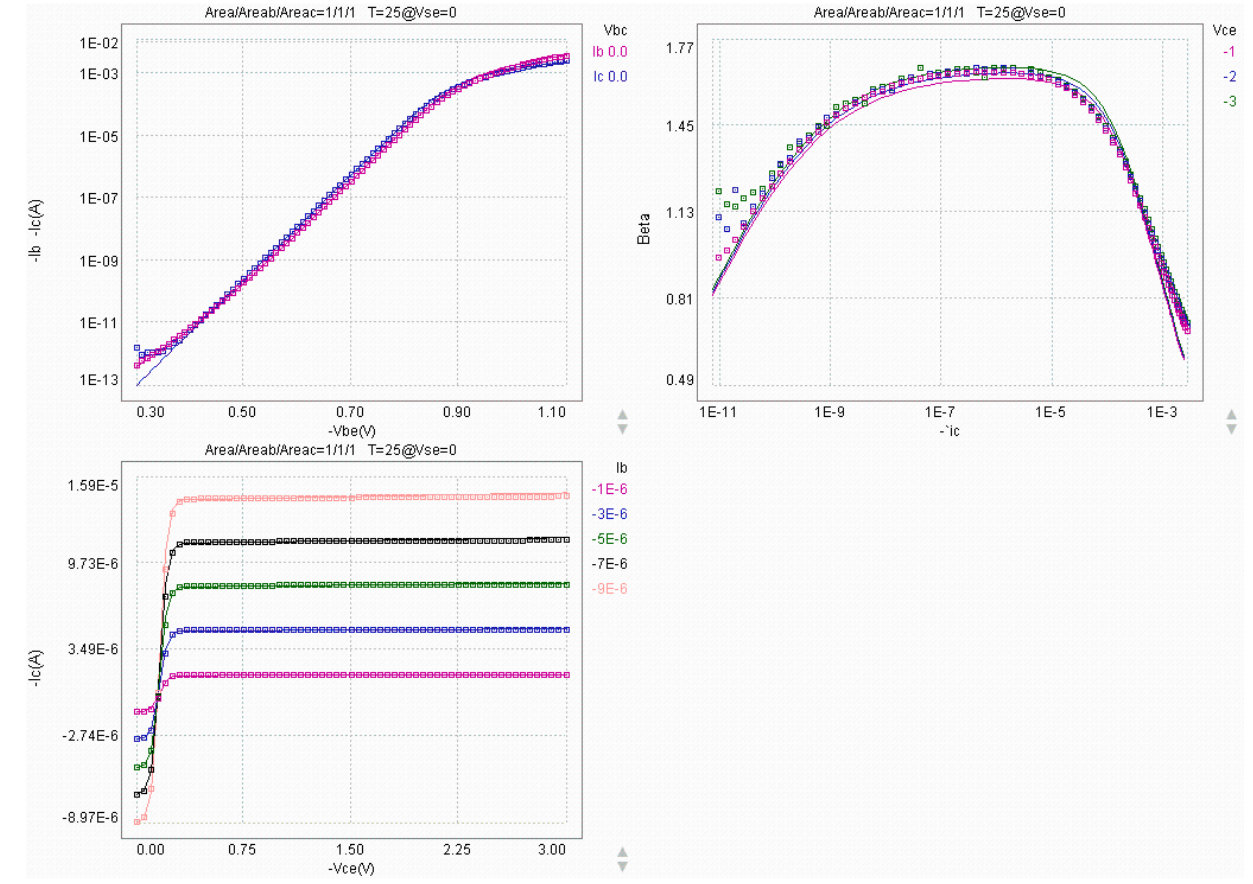Click the Beta plot title text
This screenshot has height=884, width=1253.
coord(939,11)
